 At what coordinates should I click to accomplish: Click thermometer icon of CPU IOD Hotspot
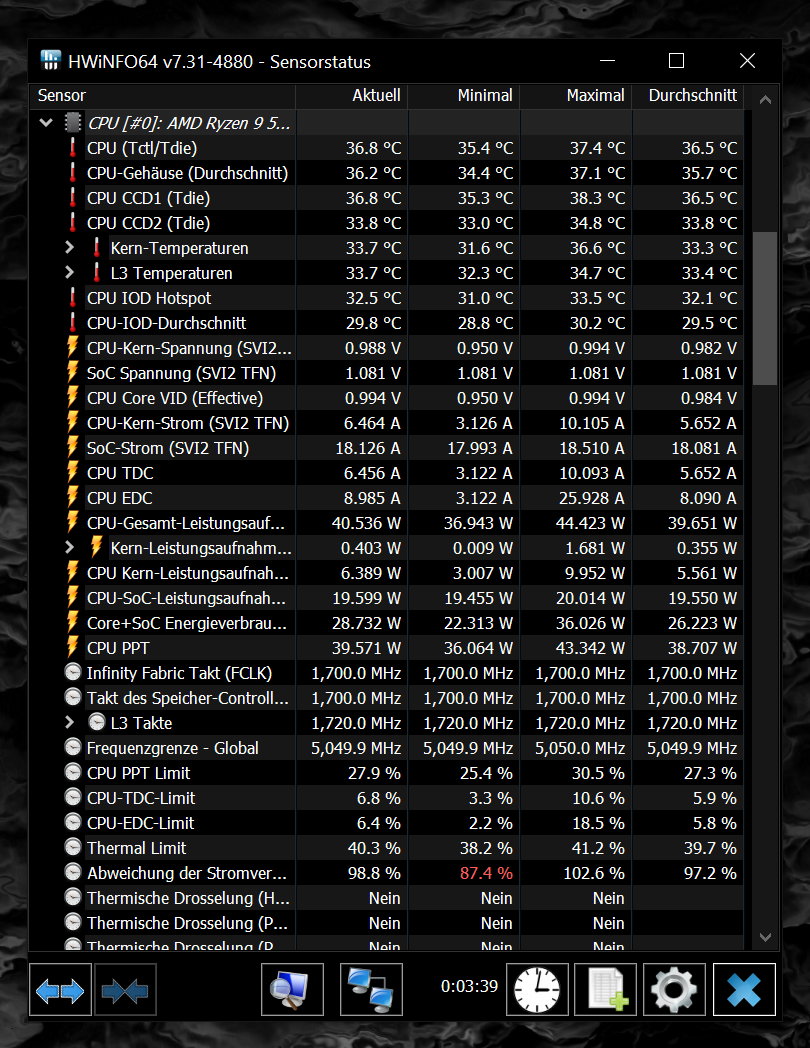(73, 298)
